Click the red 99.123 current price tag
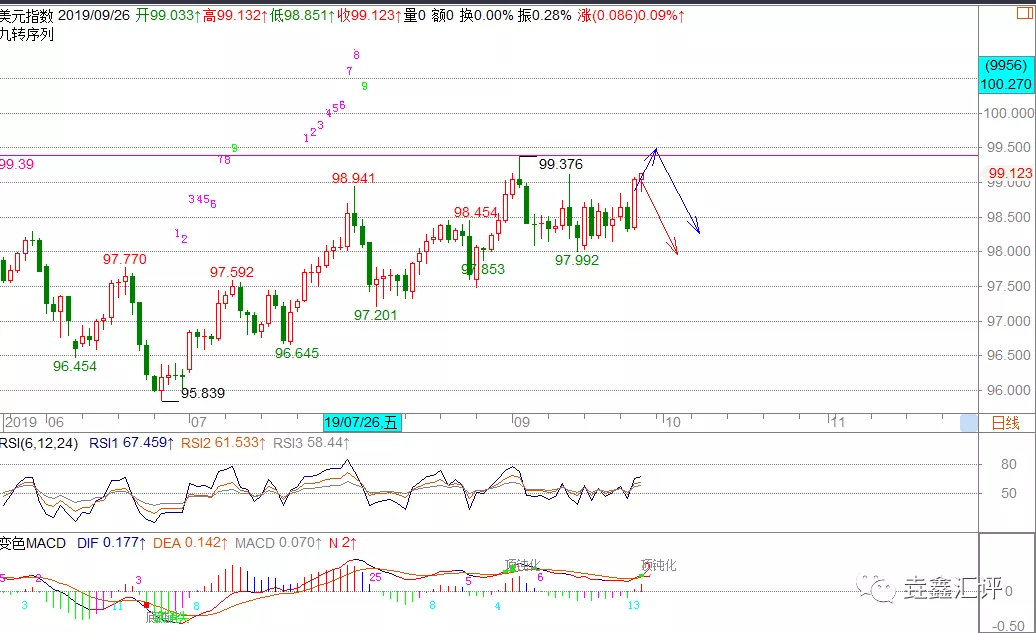The width and height of the screenshot is (1036, 633). pyautogui.click(x=1010, y=173)
